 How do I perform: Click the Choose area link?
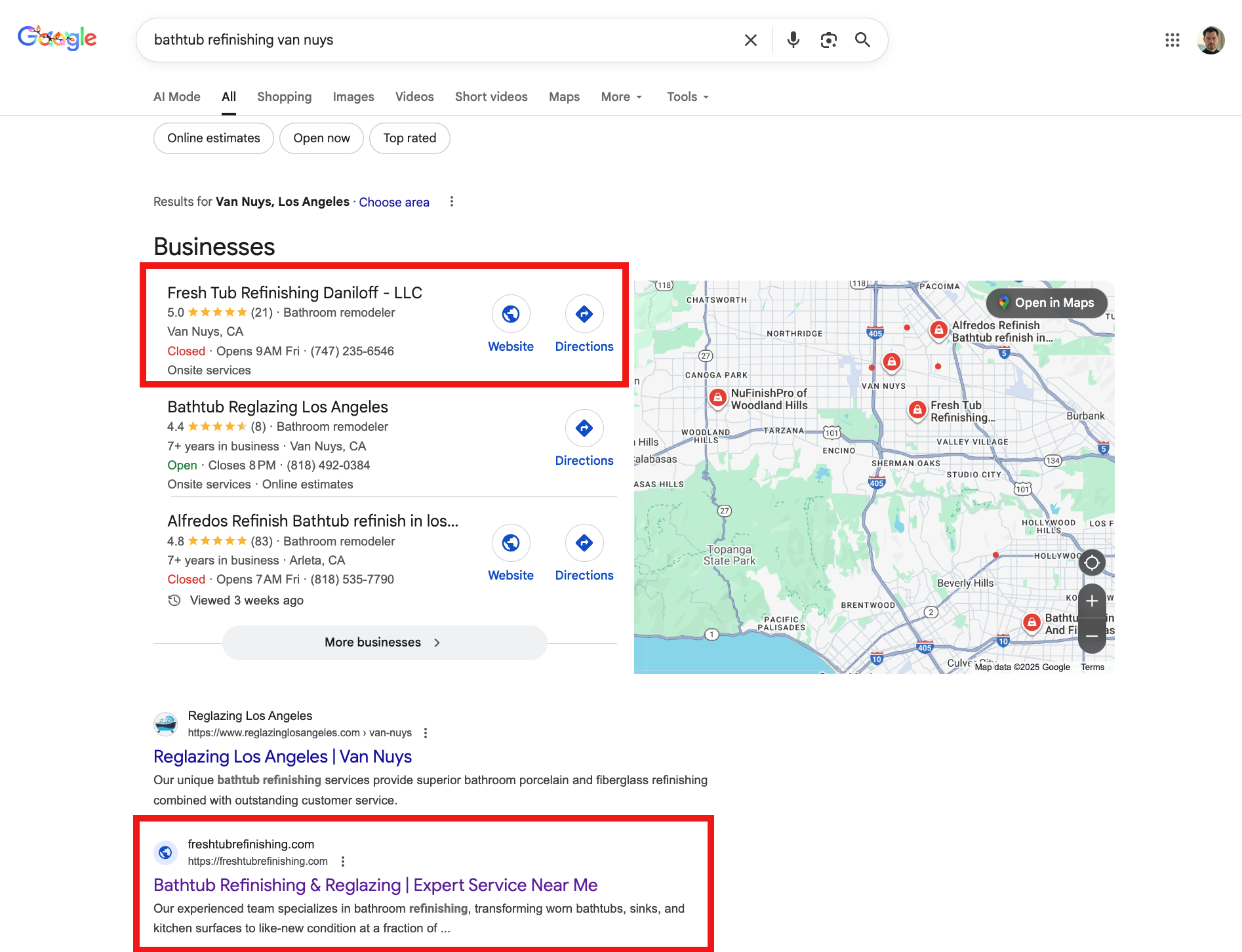click(394, 201)
